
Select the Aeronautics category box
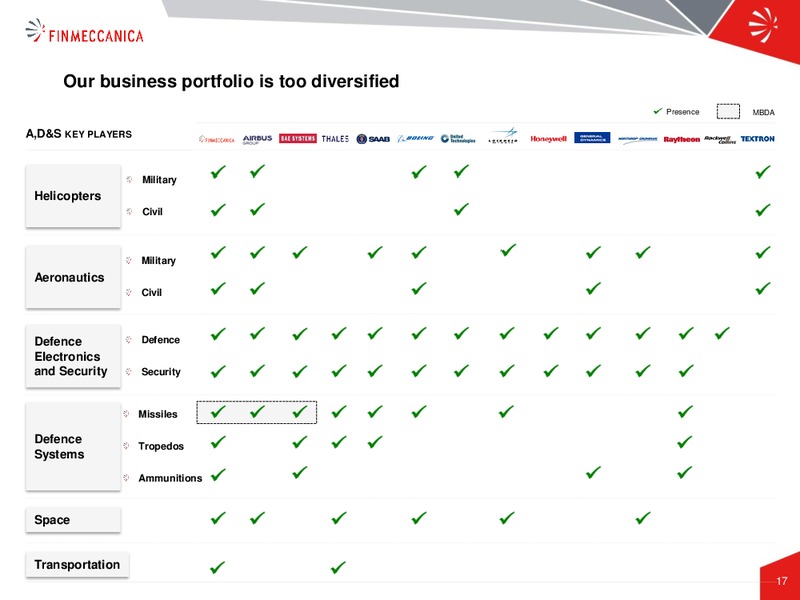coord(73,277)
